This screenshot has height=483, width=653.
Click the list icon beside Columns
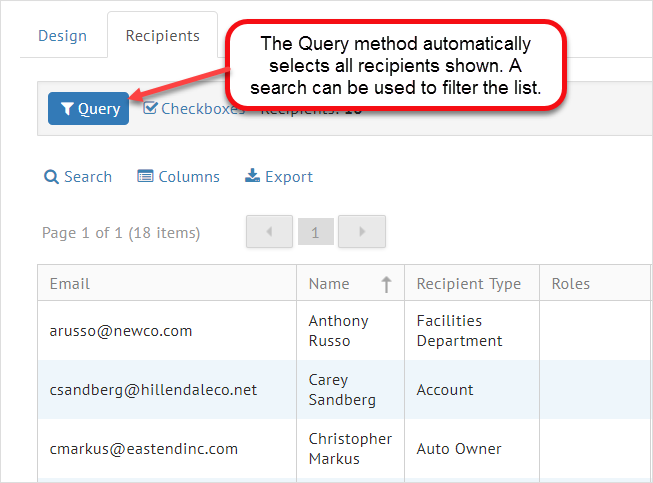point(145,176)
